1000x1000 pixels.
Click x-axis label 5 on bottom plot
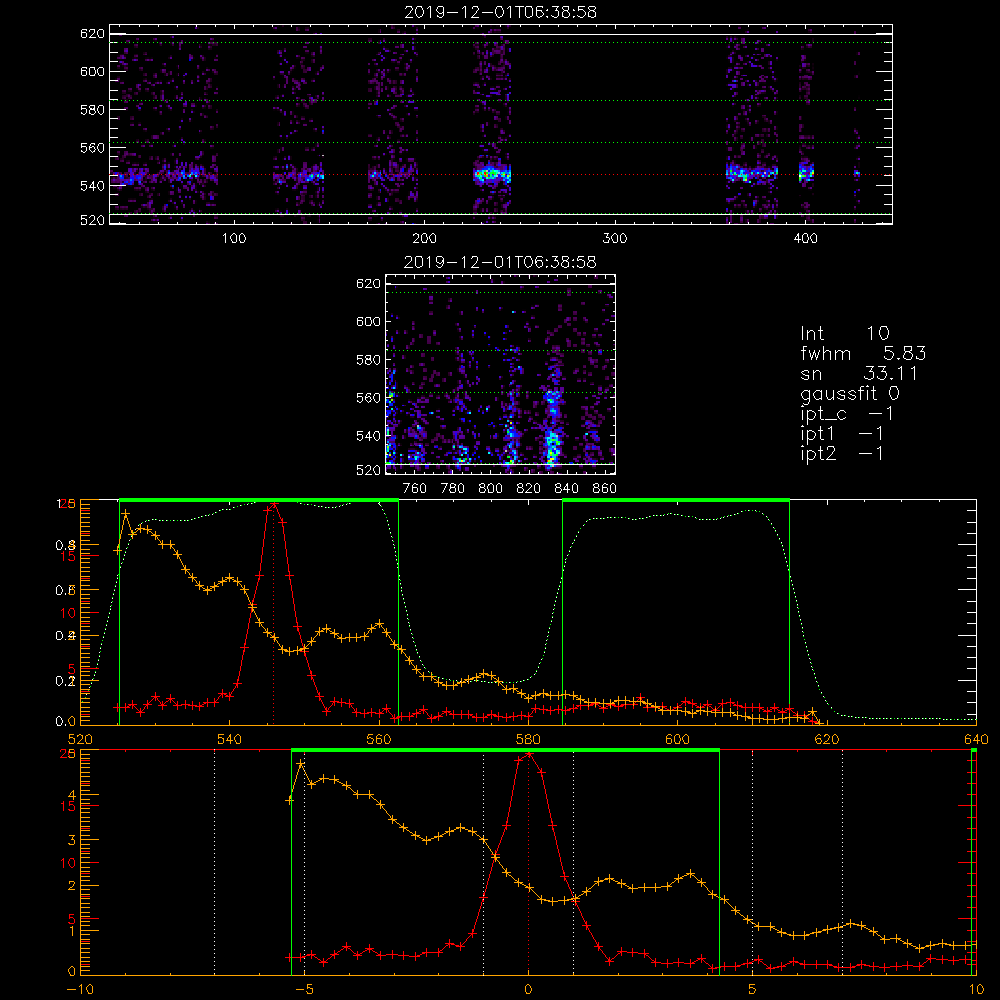coord(753,990)
